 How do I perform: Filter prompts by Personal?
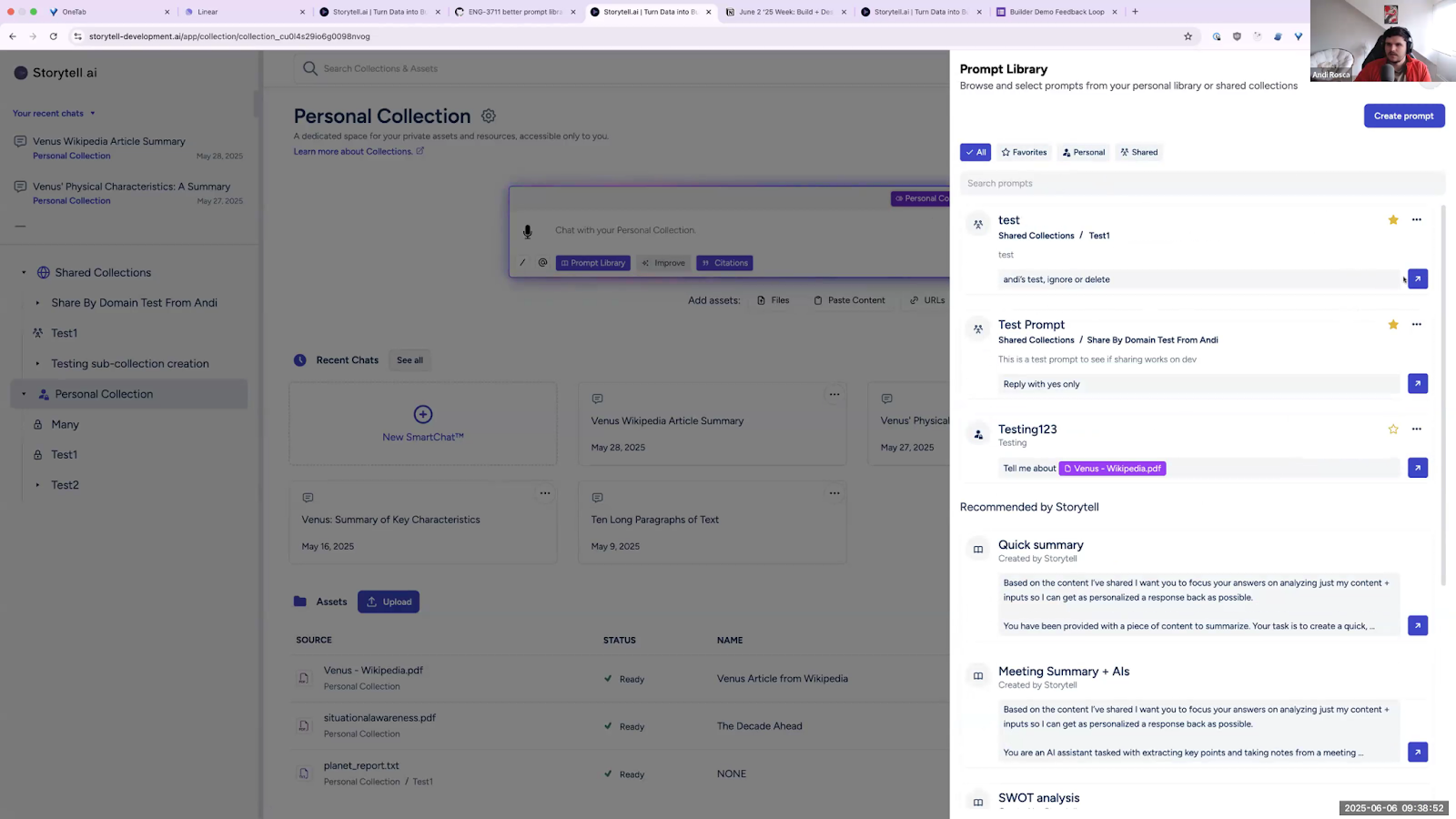[1083, 152]
